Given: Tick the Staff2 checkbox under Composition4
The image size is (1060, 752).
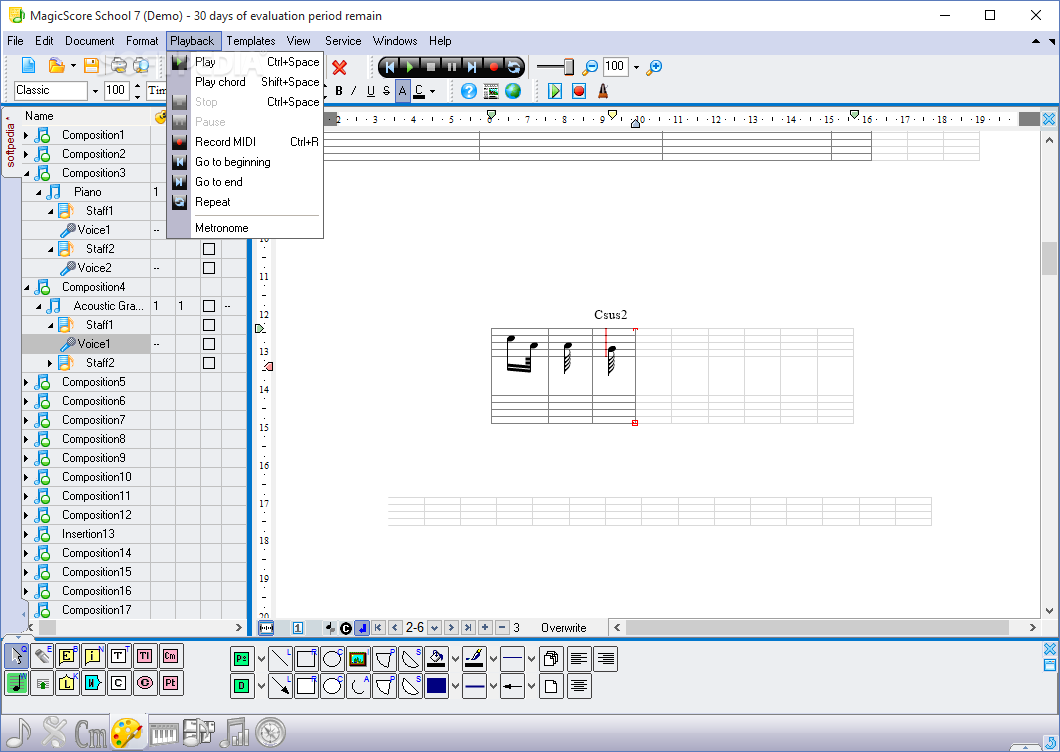Looking at the screenshot, I should pyautogui.click(x=209, y=362).
